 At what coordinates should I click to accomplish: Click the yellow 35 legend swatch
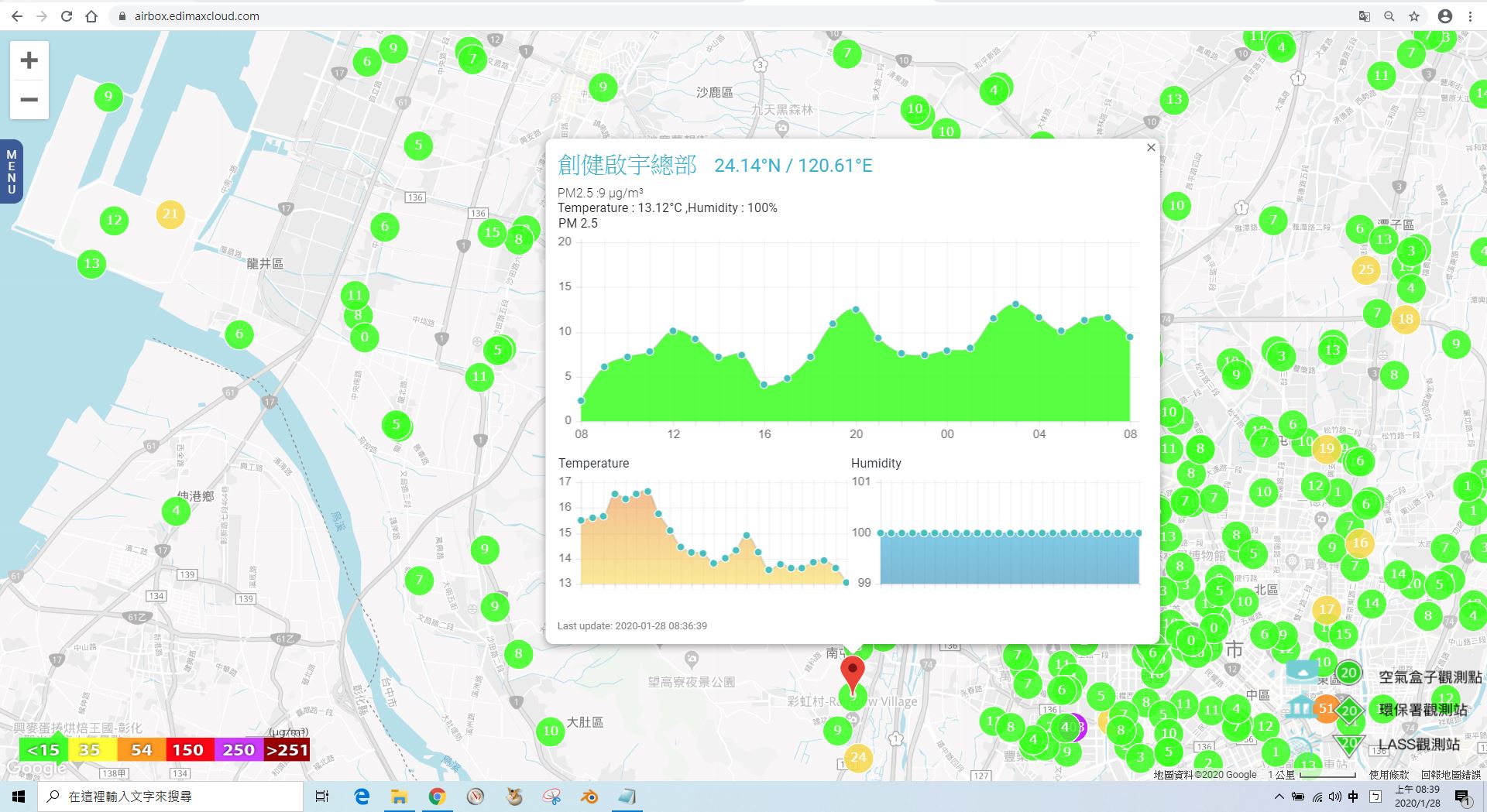pos(92,750)
